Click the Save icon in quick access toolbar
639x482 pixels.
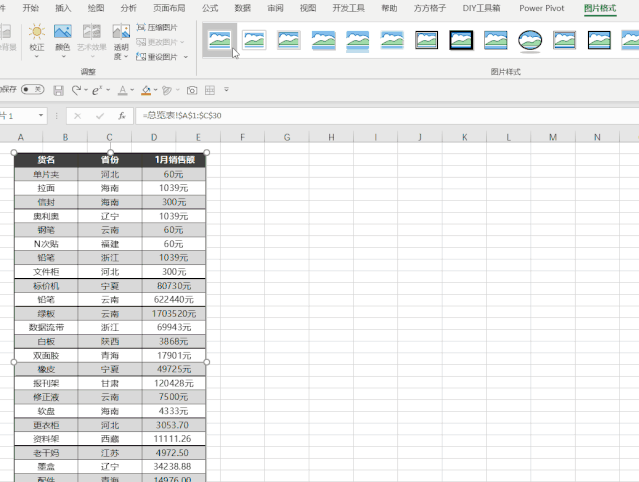59,90
